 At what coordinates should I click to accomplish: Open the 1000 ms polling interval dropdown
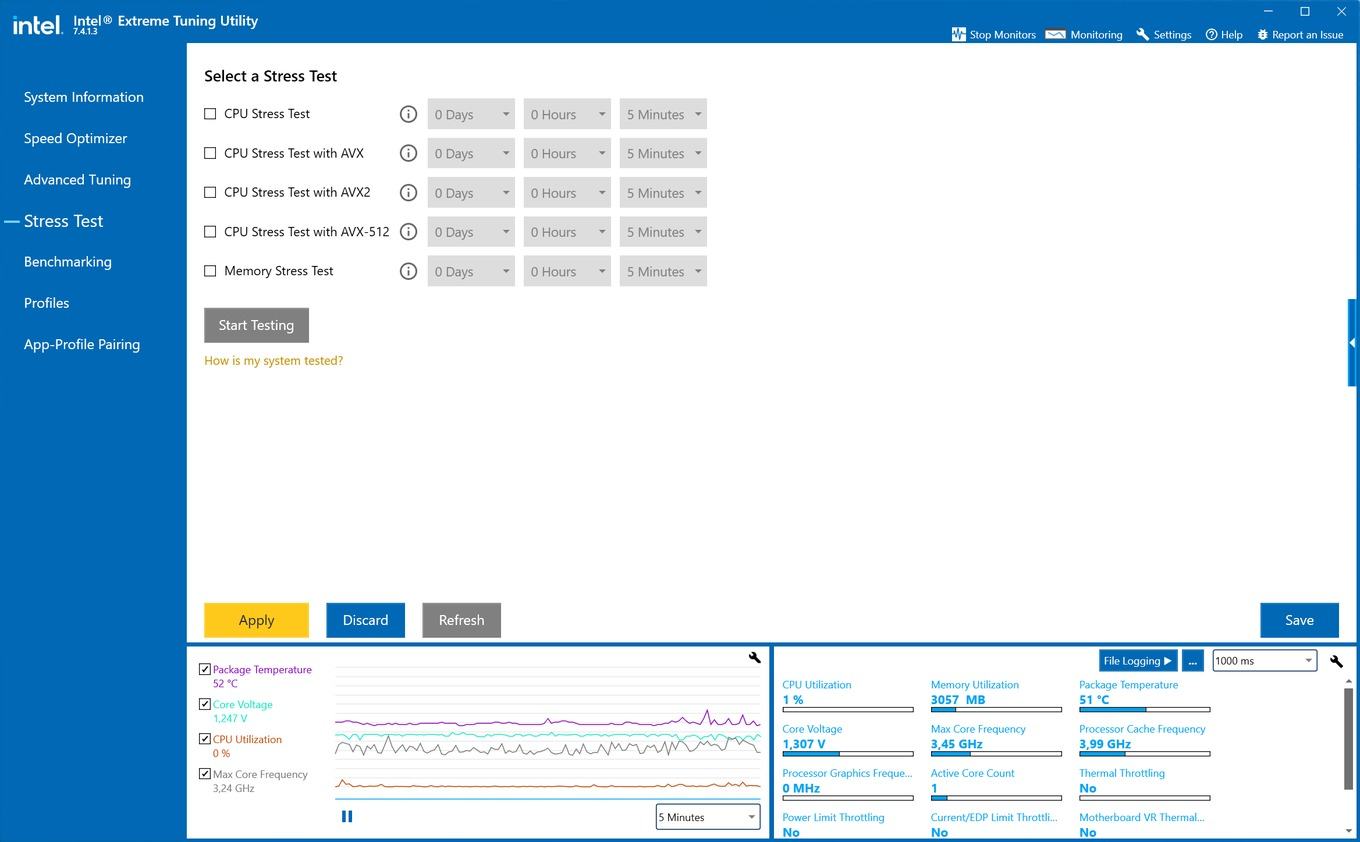(1264, 661)
